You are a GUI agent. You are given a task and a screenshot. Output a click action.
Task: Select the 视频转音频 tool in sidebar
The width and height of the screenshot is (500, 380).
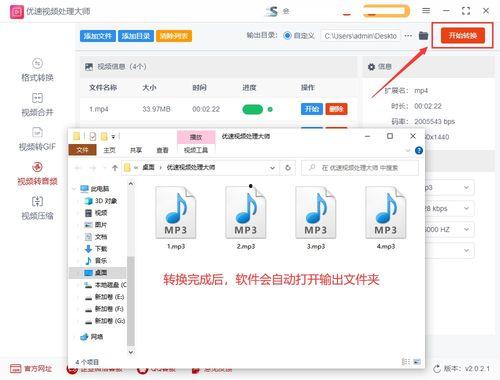[x=37, y=174]
